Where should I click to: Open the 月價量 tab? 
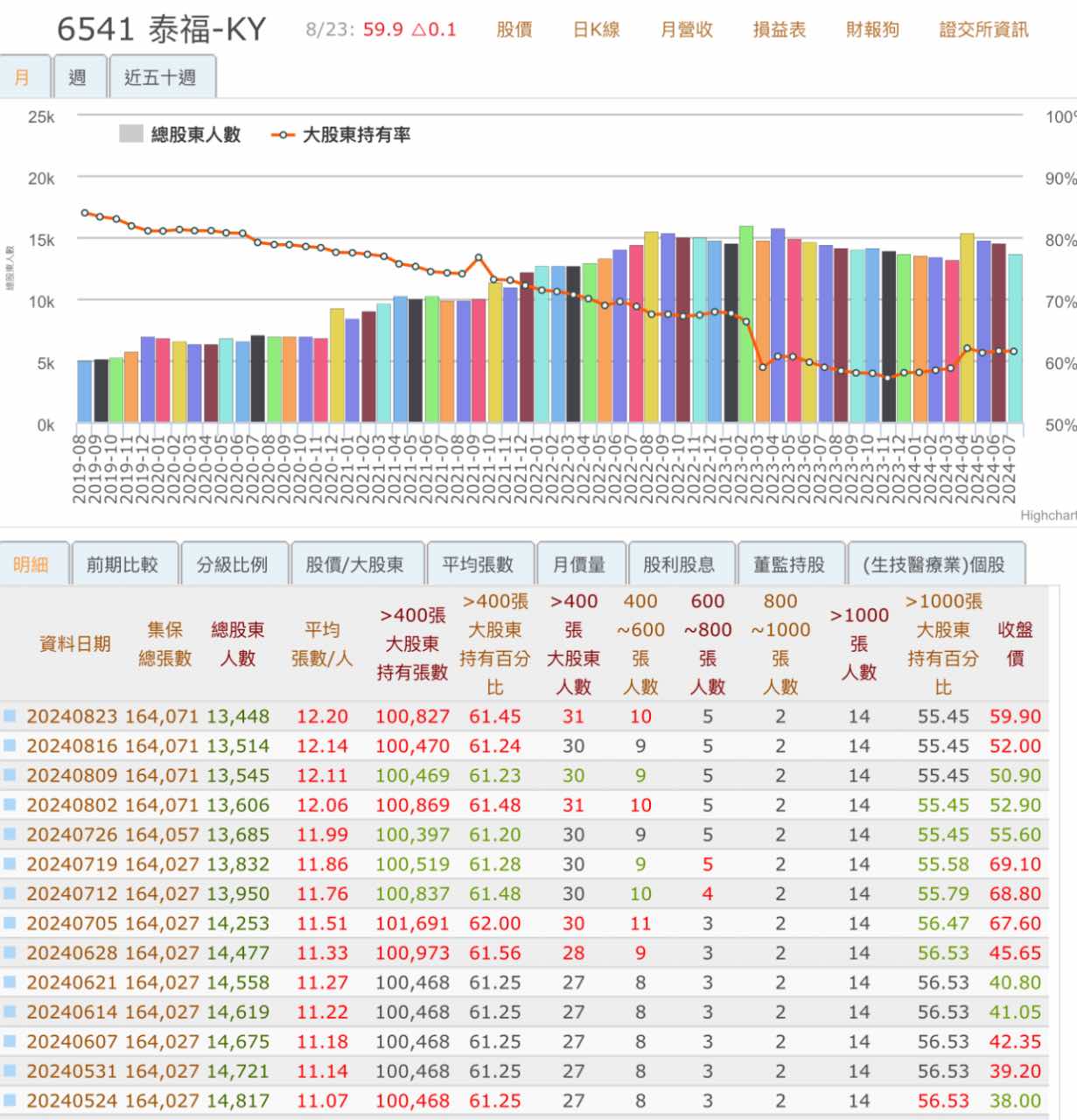[582, 563]
